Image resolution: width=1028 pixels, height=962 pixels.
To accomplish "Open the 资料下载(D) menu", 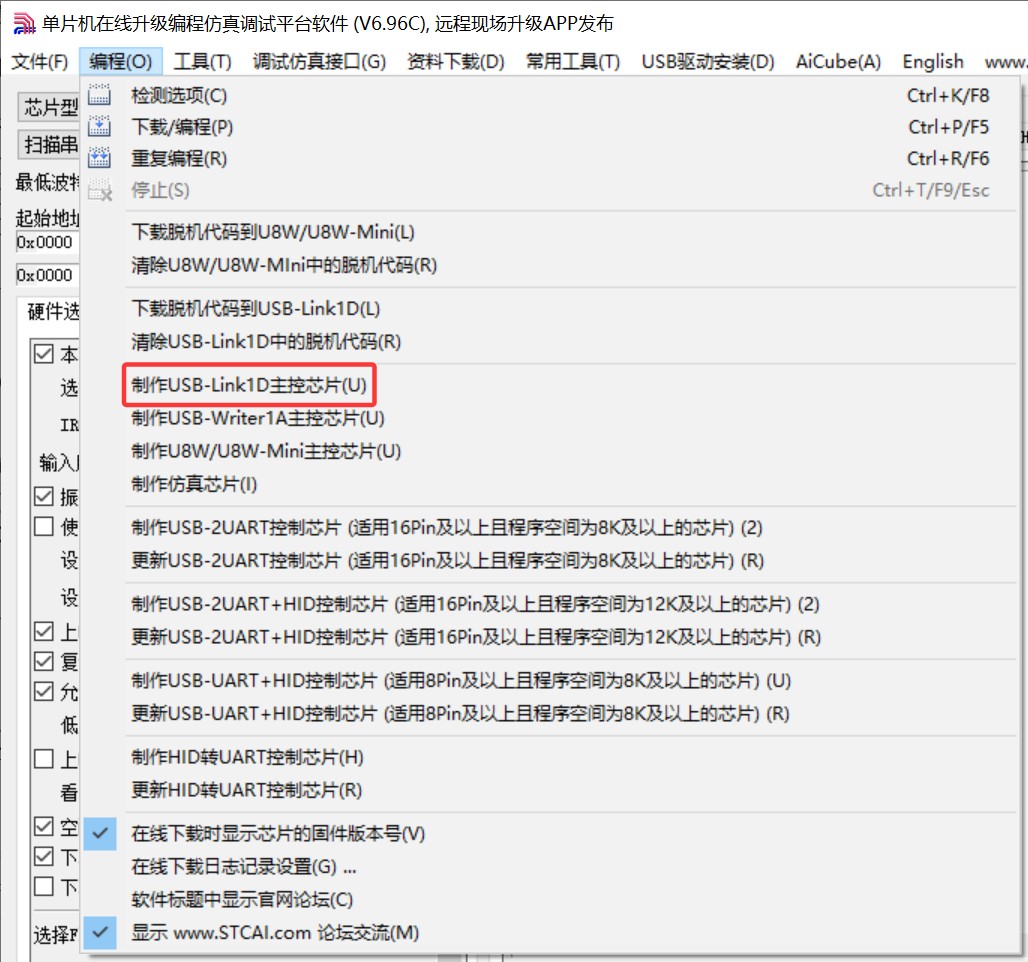I will coord(455,61).
